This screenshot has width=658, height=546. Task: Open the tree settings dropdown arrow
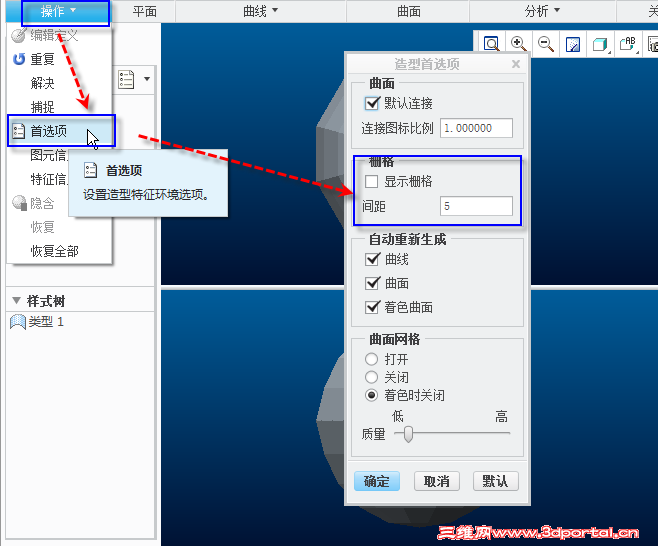coord(147,79)
